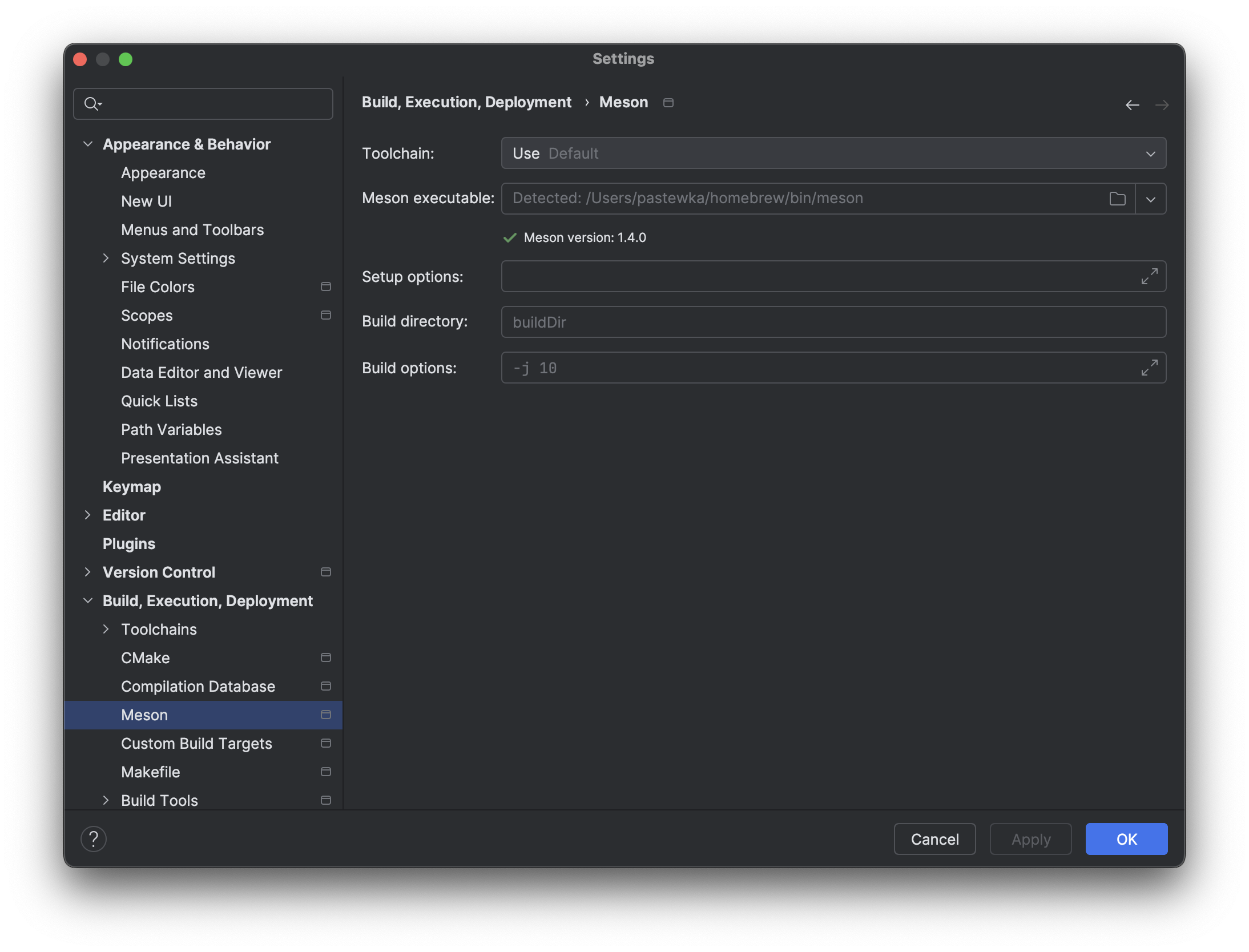Screen dimensions: 1249x952
Task: Click the dropdown arrow next to Meson executable
Action: coord(1151,198)
